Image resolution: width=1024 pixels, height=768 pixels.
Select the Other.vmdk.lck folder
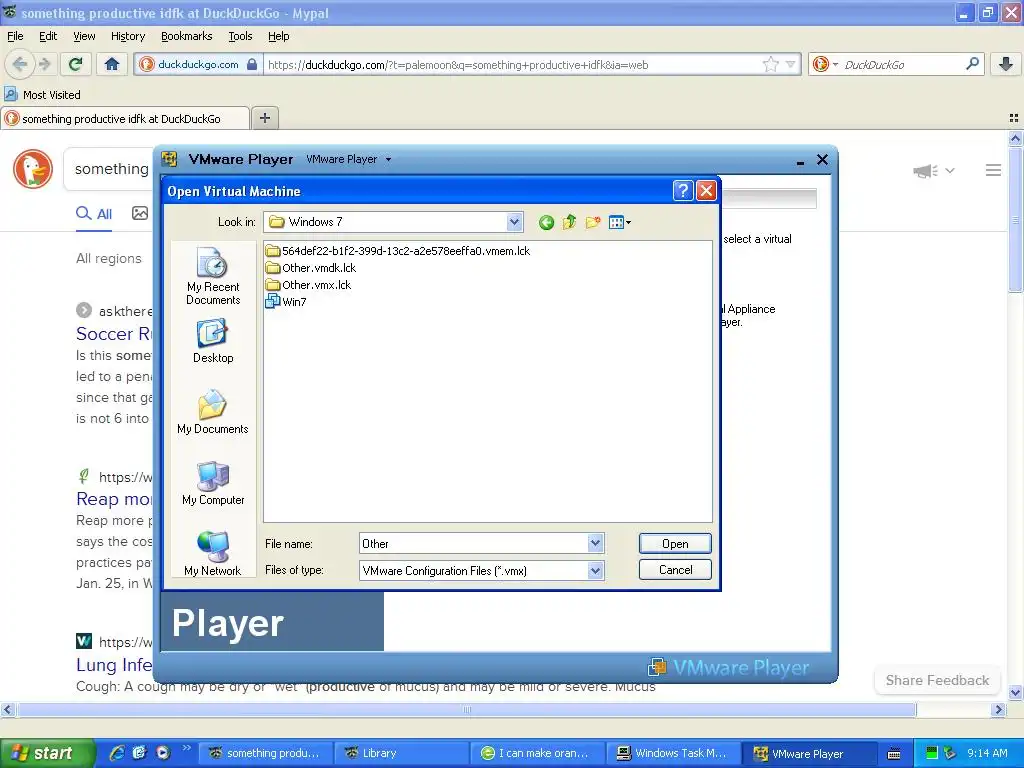click(311, 268)
